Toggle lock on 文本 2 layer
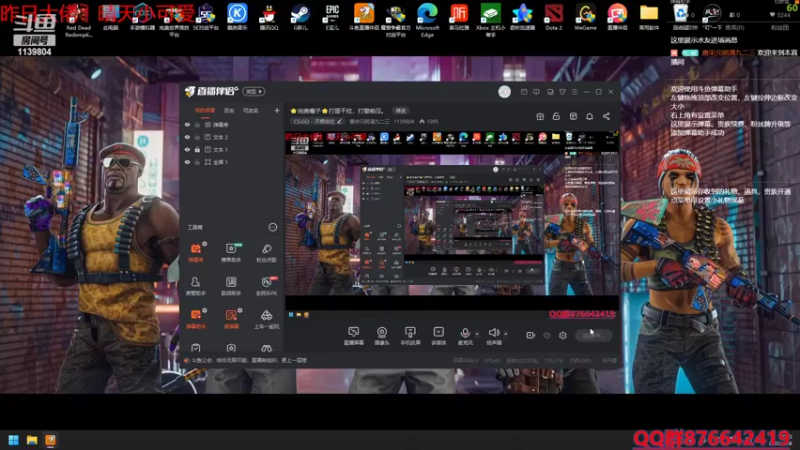The width and height of the screenshot is (800, 450). click(x=197, y=137)
